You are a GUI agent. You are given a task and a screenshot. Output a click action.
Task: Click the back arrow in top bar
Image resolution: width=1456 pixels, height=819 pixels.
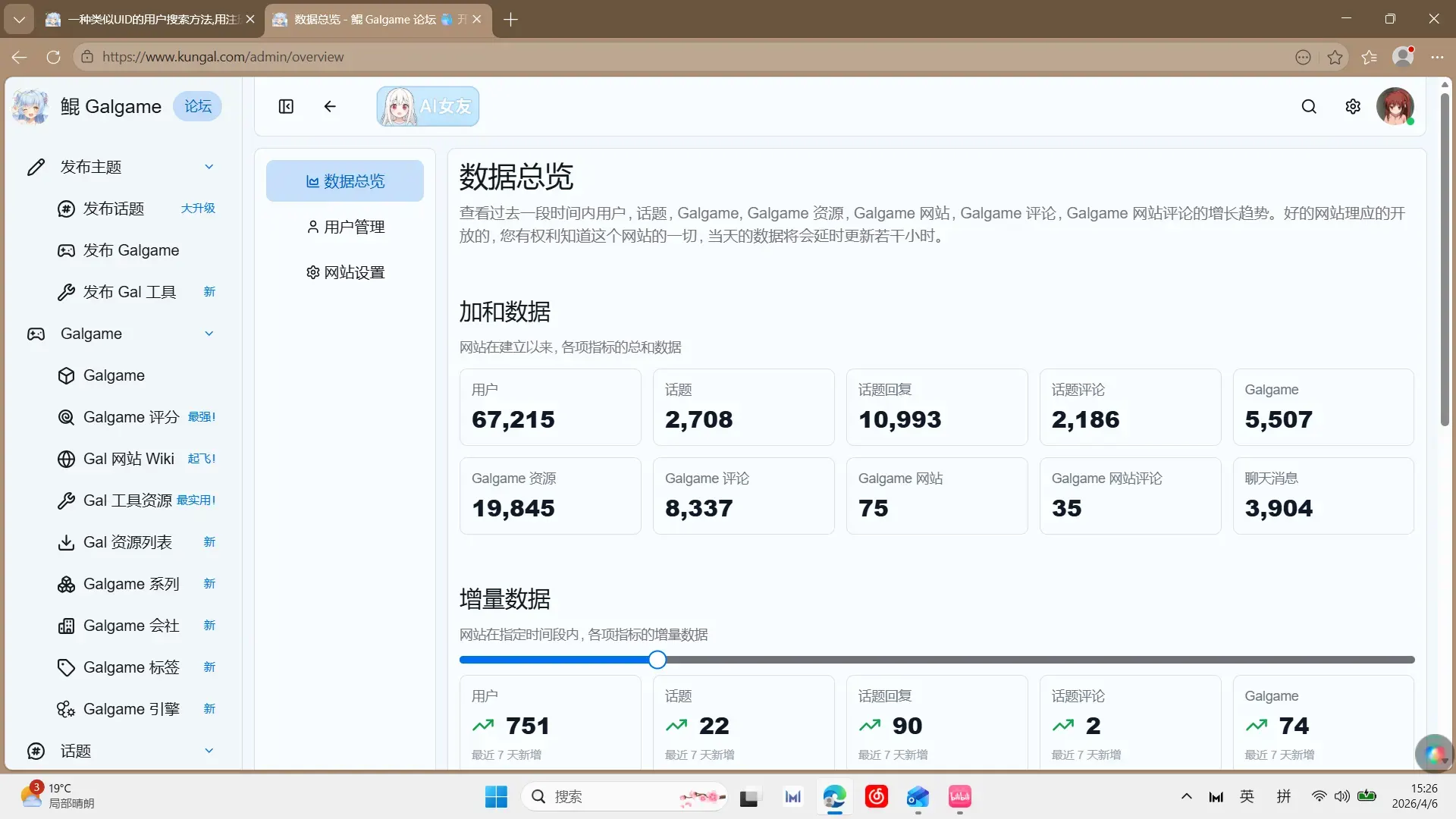click(x=330, y=106)
